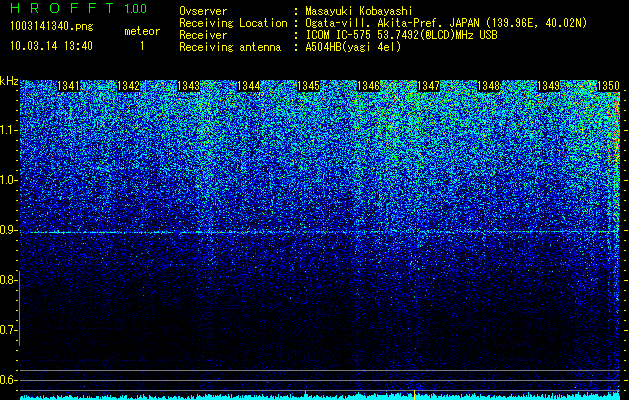
Task: Click the 1350 time marker
Action: (608, 86)
